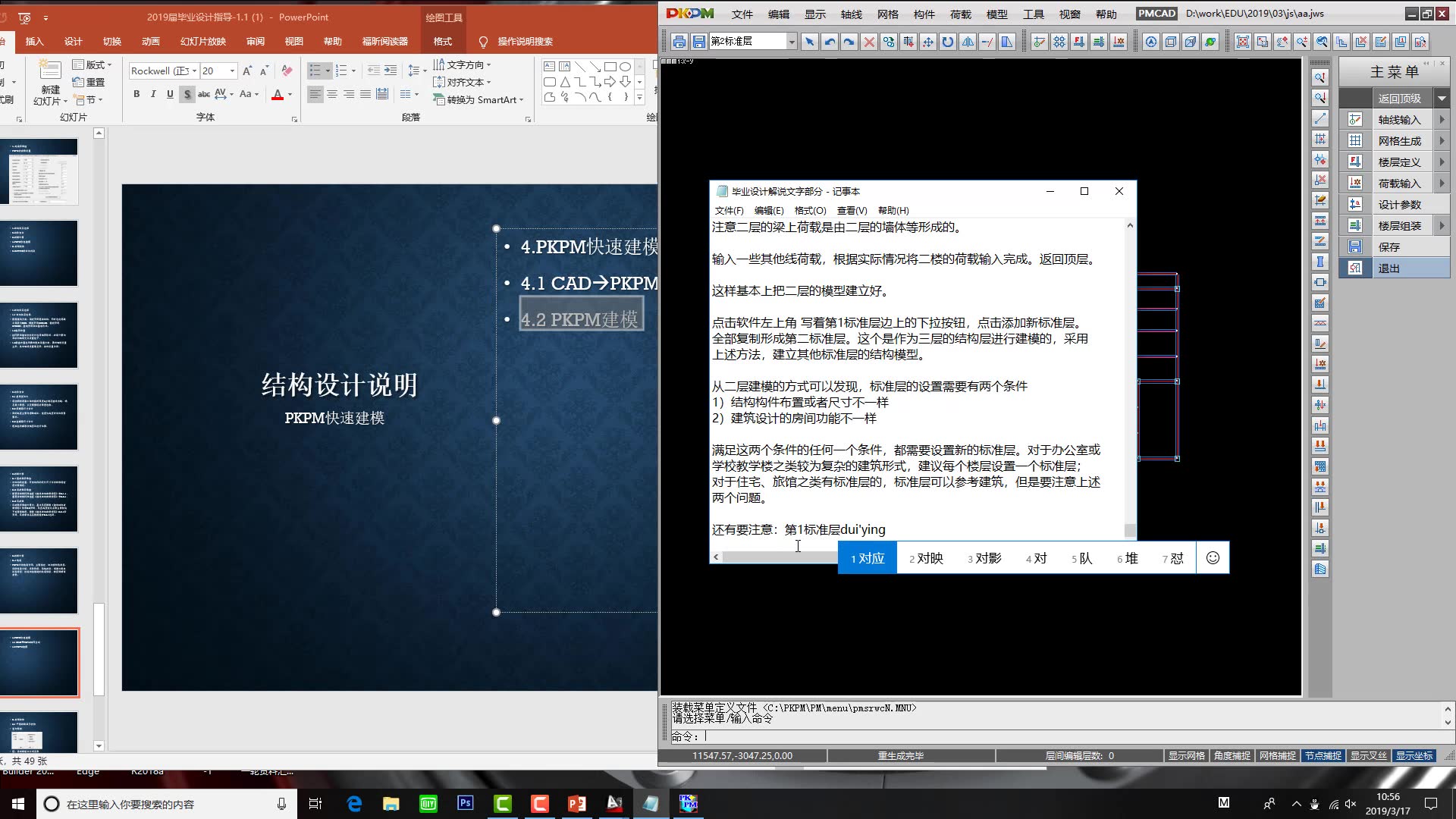Screen dimensions: 1456x819
Task: Click the decrease indent icon in PowerPoint
Action: point(374,71)
